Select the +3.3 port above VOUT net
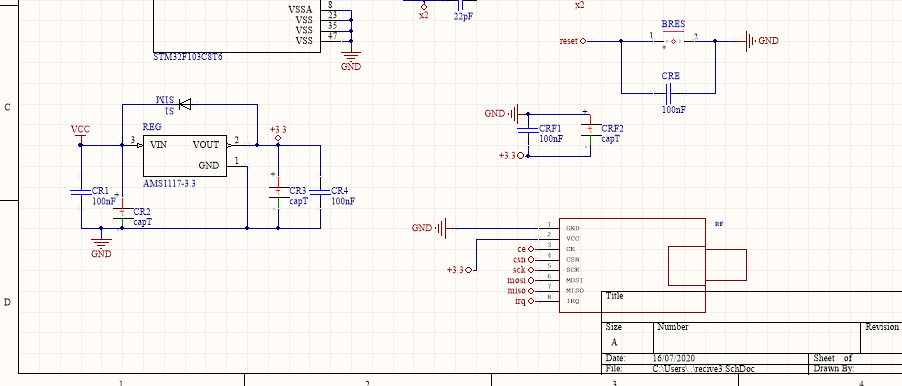 coord(278,133)
